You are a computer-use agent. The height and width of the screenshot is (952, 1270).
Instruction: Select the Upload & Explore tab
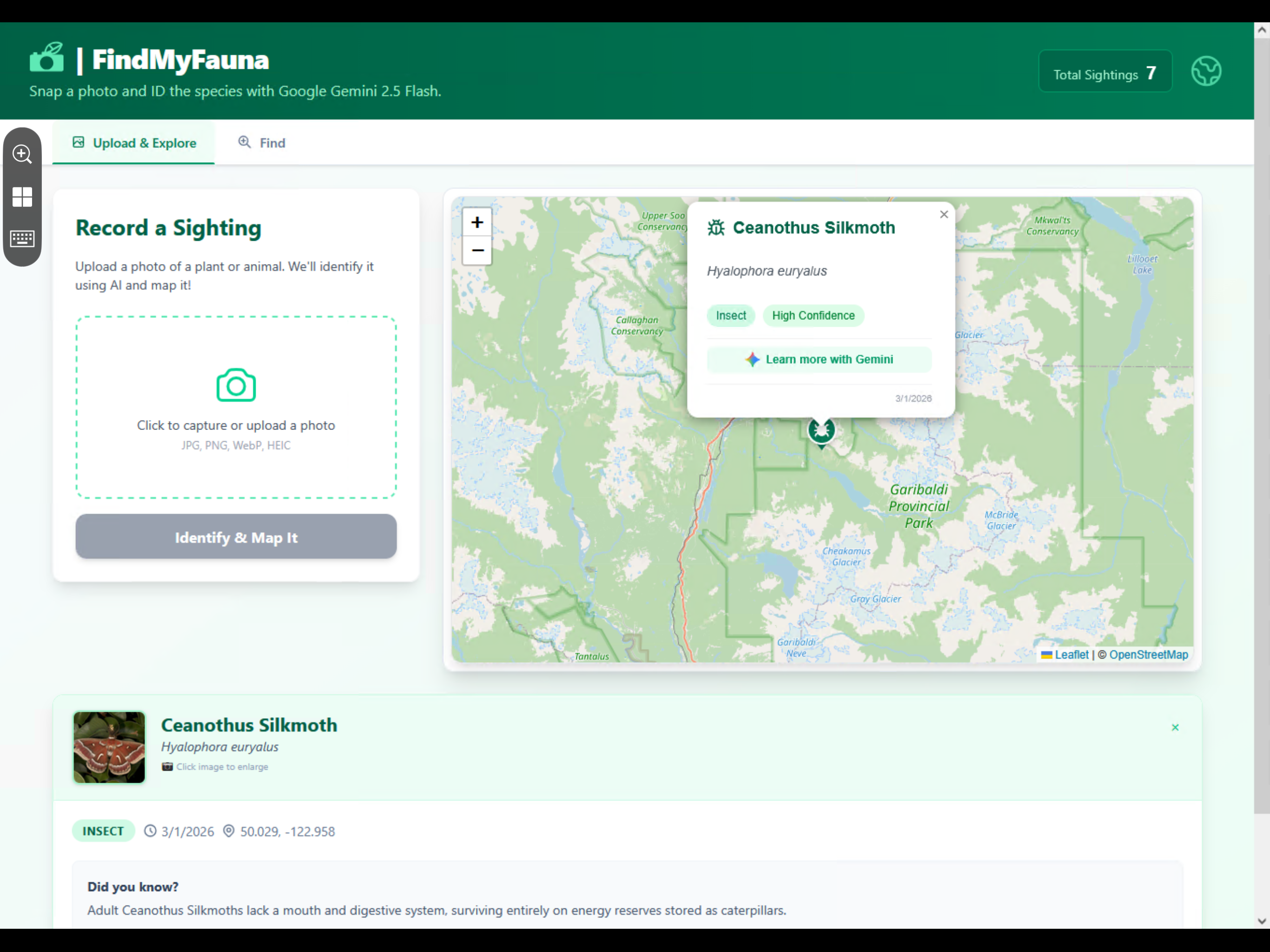(134, 143)
